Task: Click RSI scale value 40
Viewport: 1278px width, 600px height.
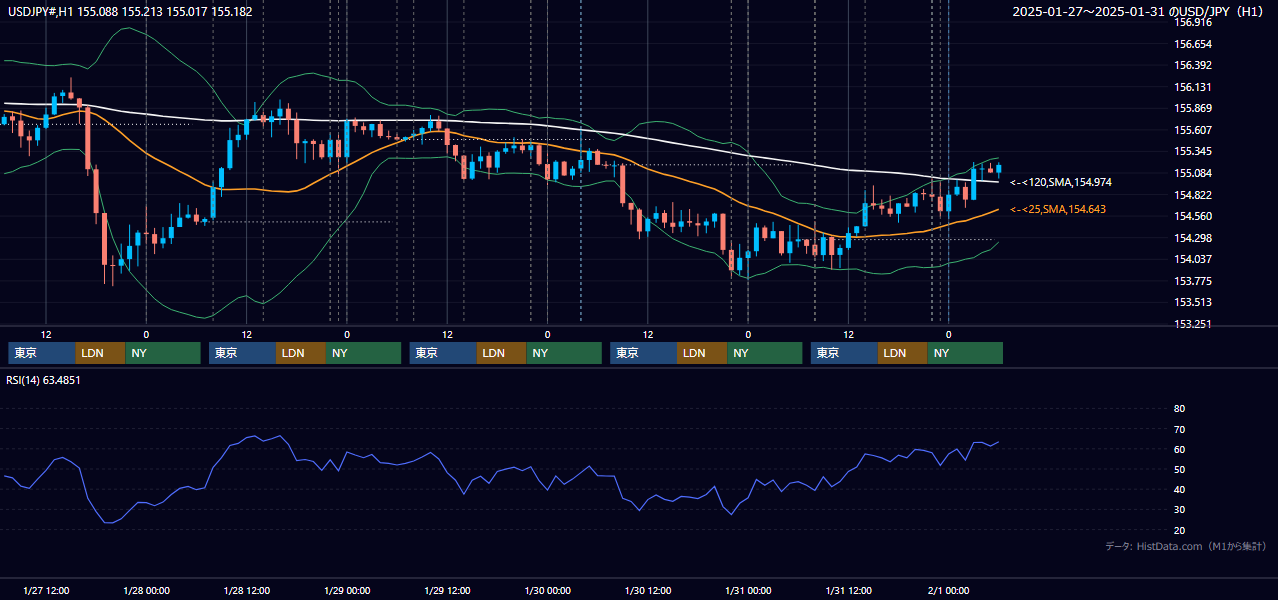Action: coord(1179,489)
